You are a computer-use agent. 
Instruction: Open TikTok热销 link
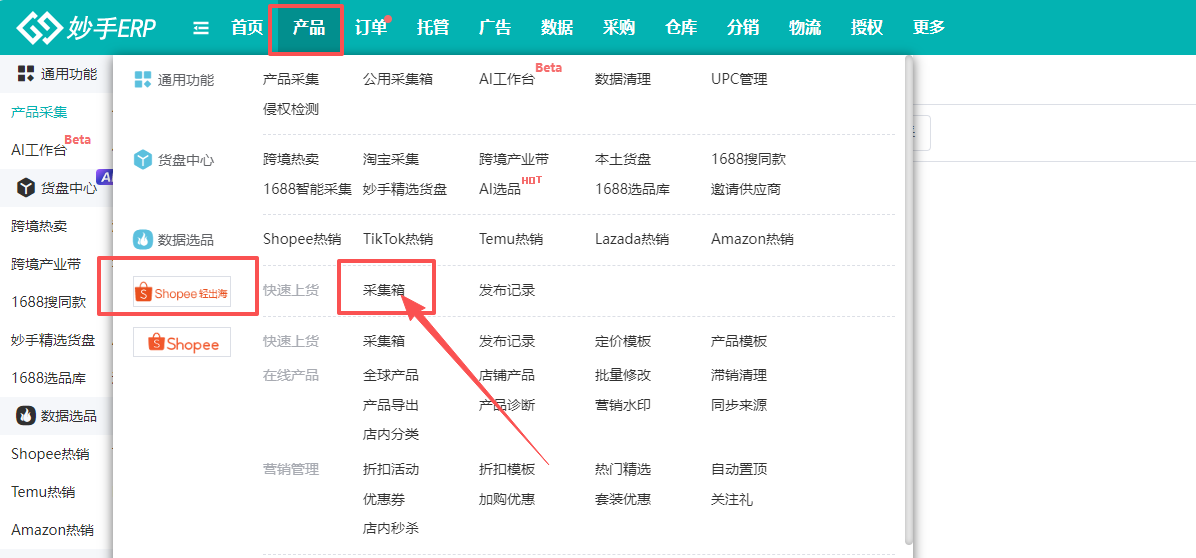[398, 239]
